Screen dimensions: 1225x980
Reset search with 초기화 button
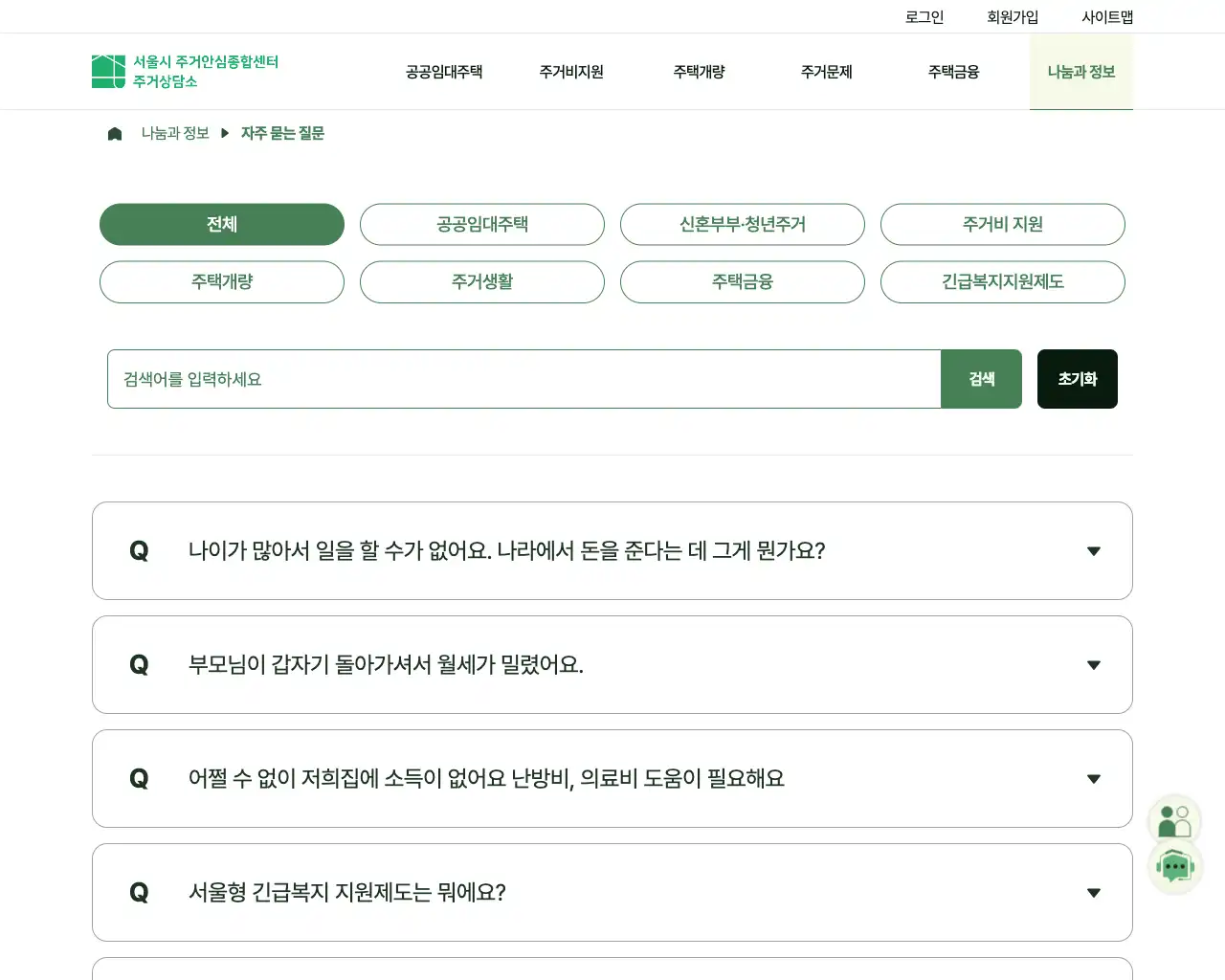(x=1077, y=379)
